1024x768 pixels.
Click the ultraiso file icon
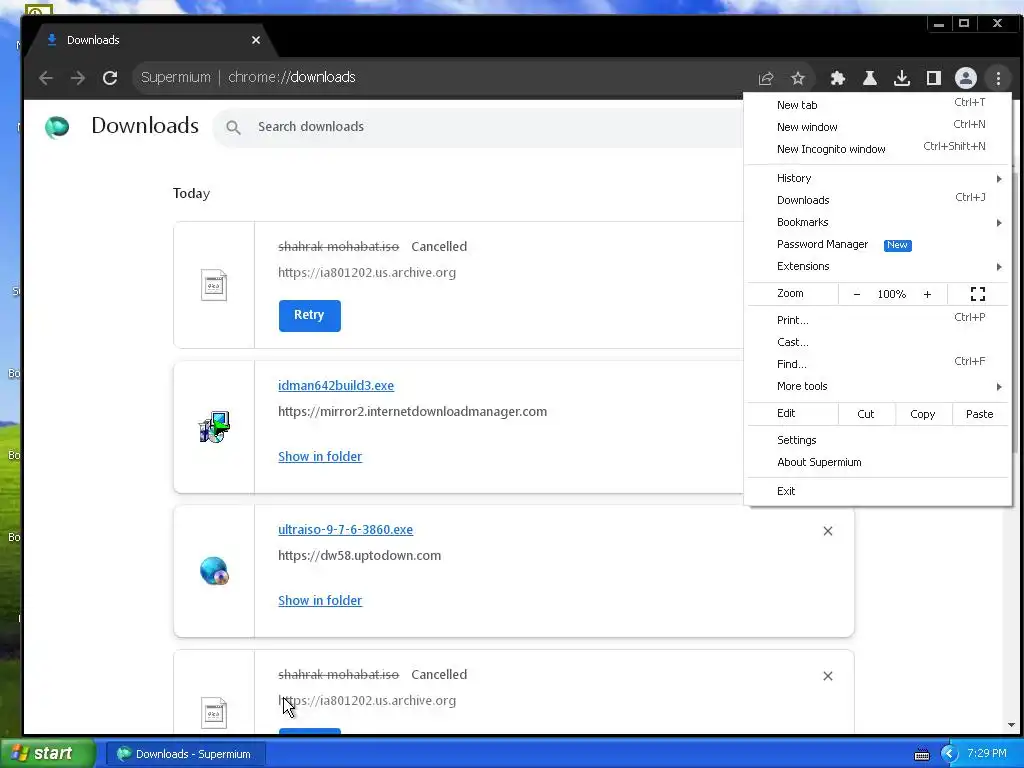click(x=214, y=571)
